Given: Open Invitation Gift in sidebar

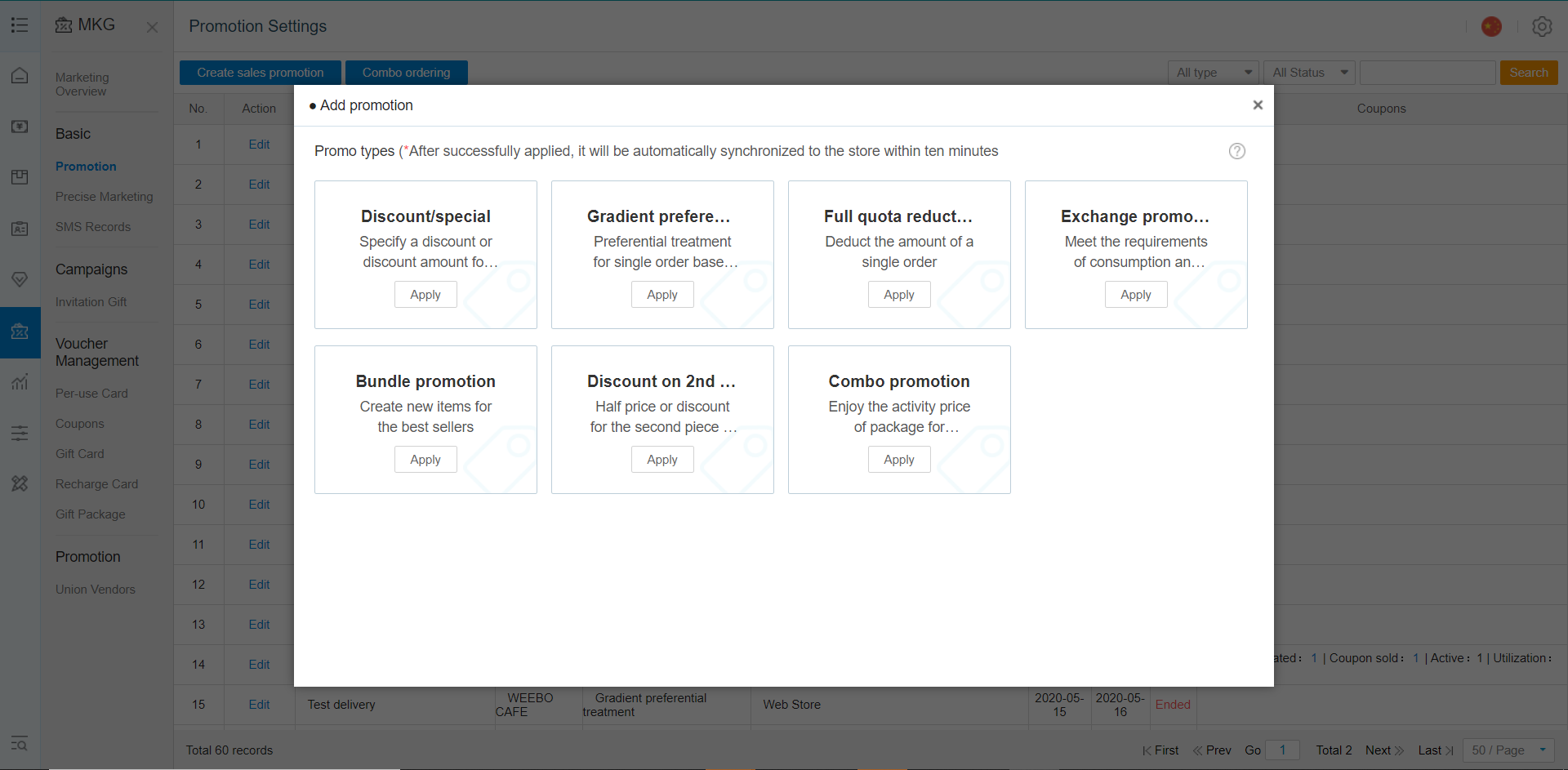Looking at the screenshot, I should point(91,302).
